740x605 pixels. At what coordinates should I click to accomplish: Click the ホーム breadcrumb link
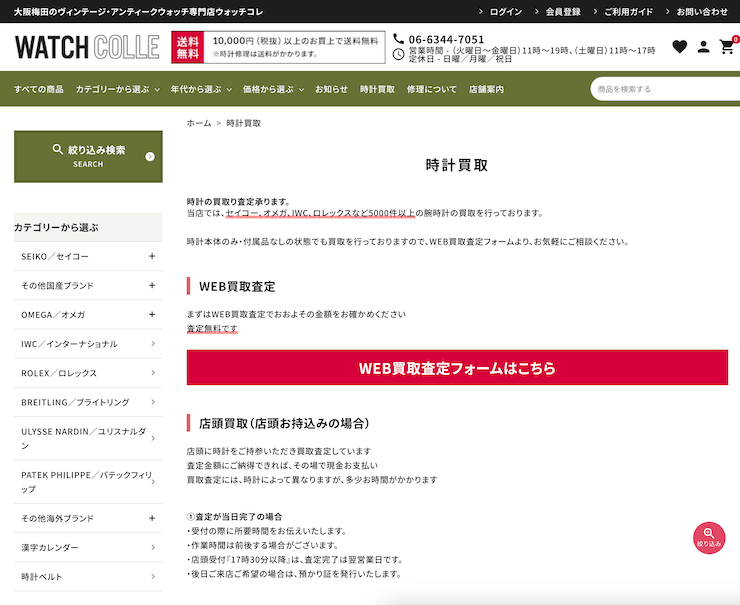[x=199, y=123]
